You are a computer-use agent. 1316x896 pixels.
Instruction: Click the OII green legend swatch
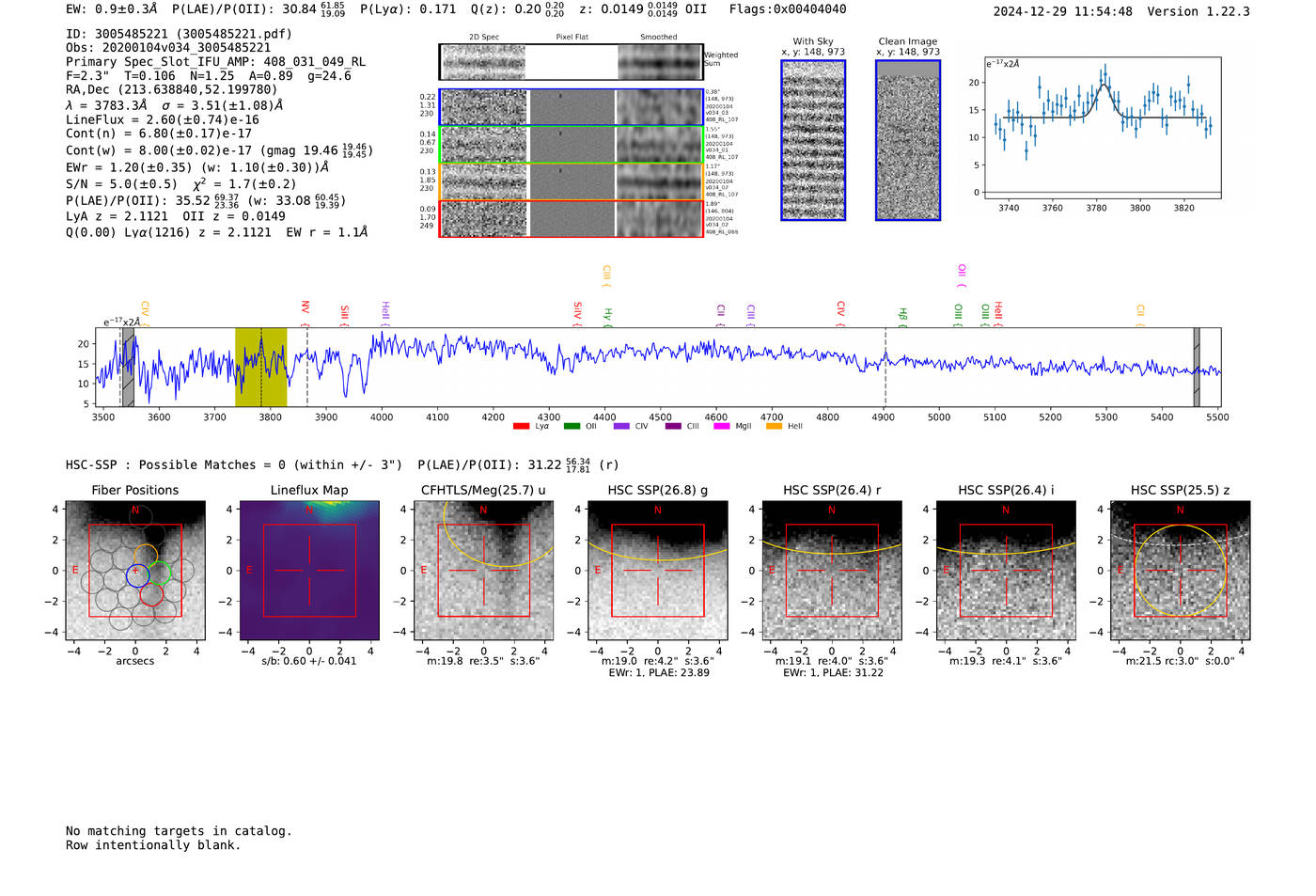tap(572, 427)
